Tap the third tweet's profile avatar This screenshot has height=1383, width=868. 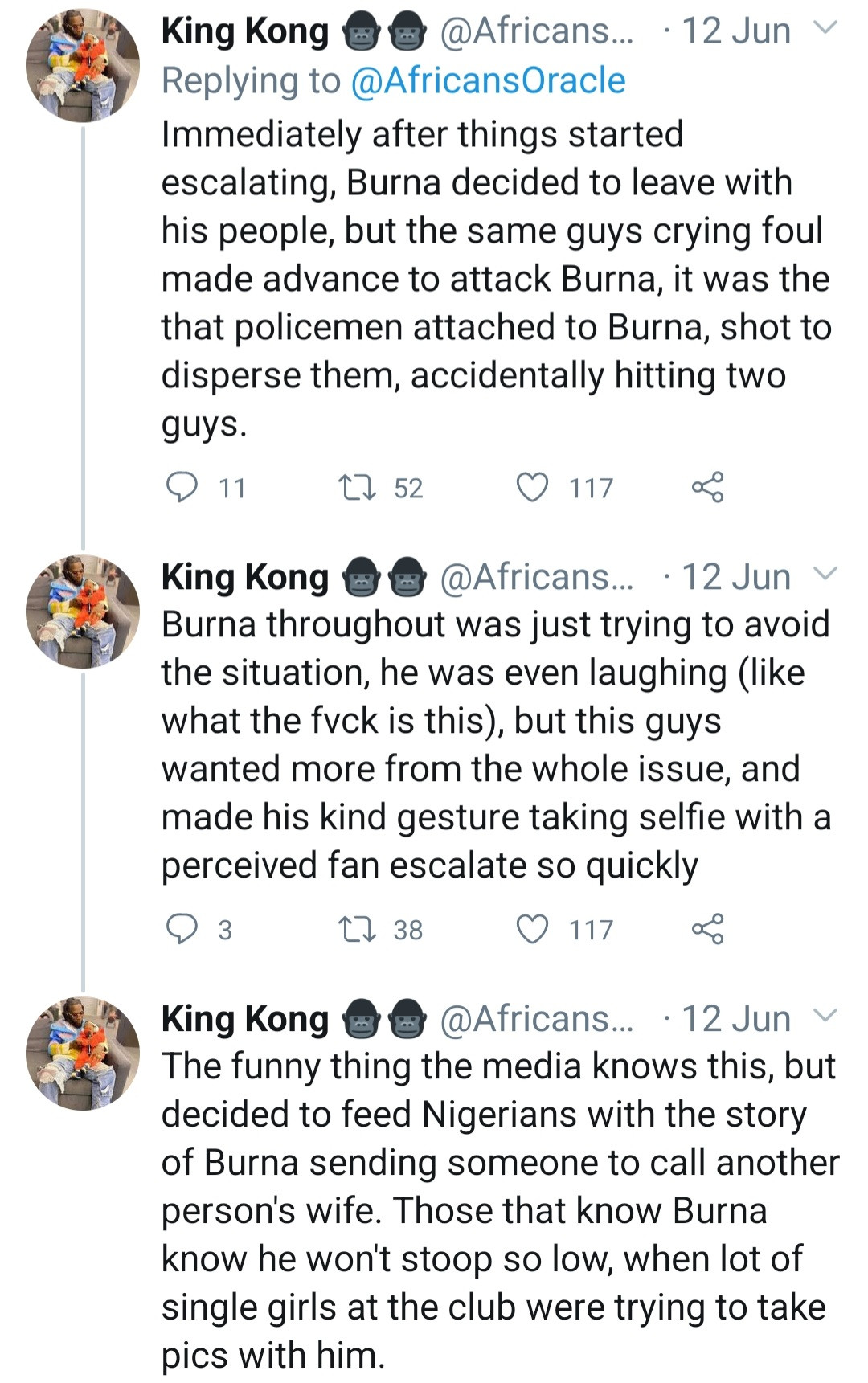tap(83, 1053)
